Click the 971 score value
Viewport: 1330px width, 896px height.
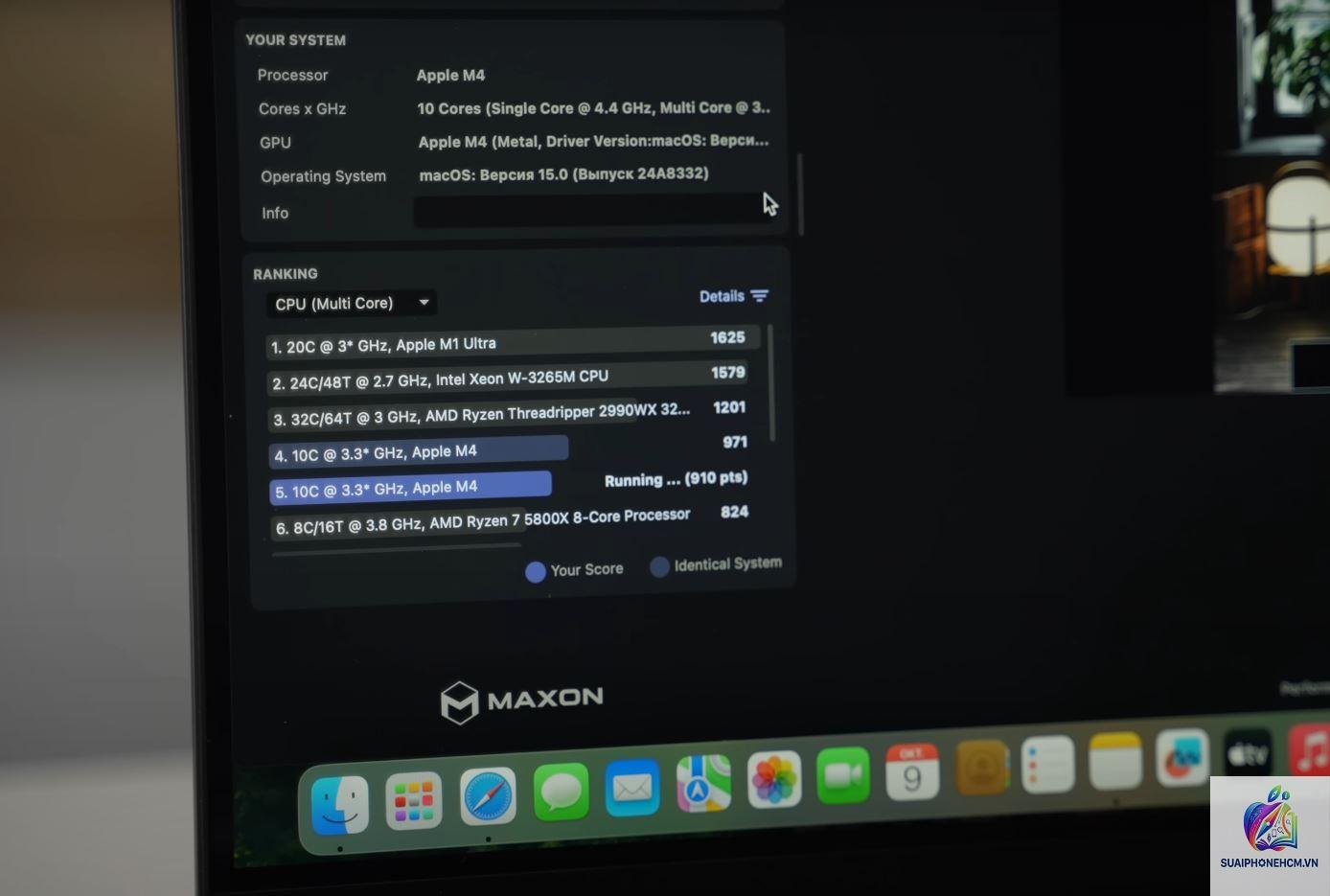coord(735,442)
